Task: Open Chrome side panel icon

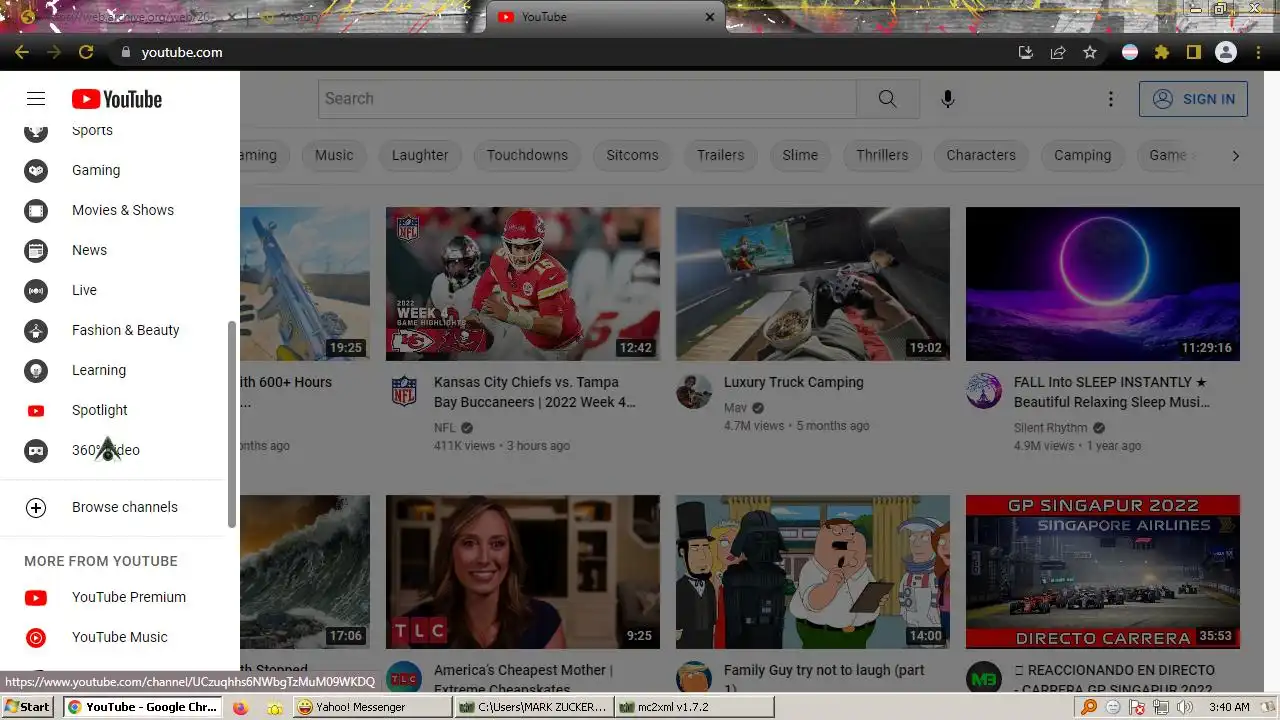Action: point(1194,52)
